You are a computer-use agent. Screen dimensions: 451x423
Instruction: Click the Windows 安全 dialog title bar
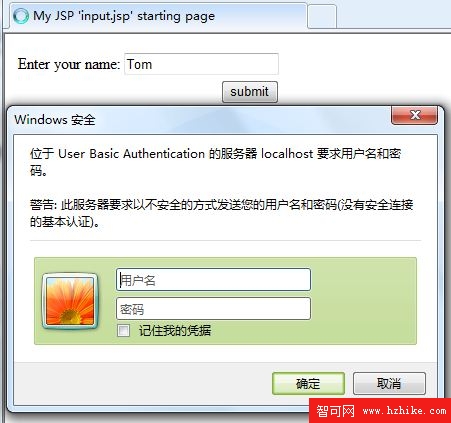(200, 120)
